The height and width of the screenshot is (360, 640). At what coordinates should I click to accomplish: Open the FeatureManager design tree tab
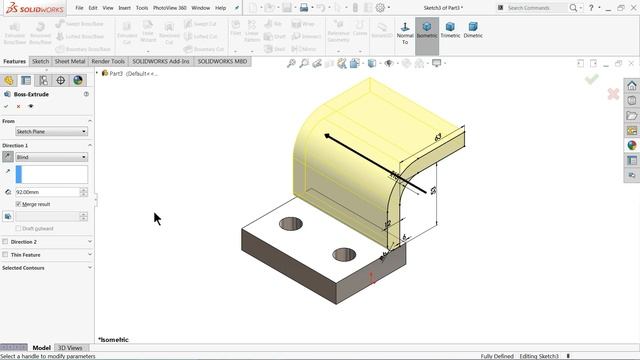coord(9,80)
